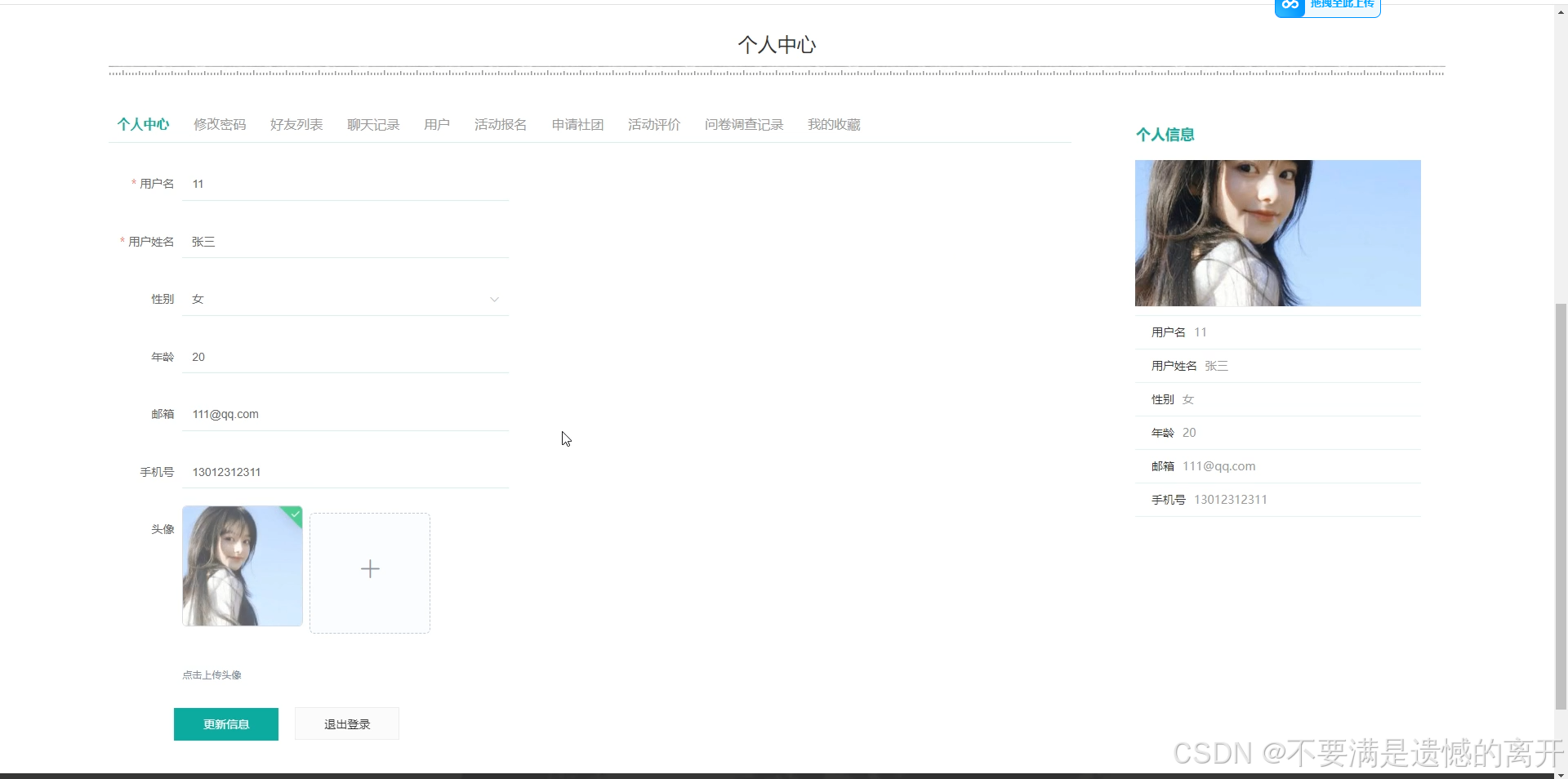The image size is (1568, 779).
Task: Click the 用户姓名 row in the sidebar
Action: click(x=1278, y=366)
